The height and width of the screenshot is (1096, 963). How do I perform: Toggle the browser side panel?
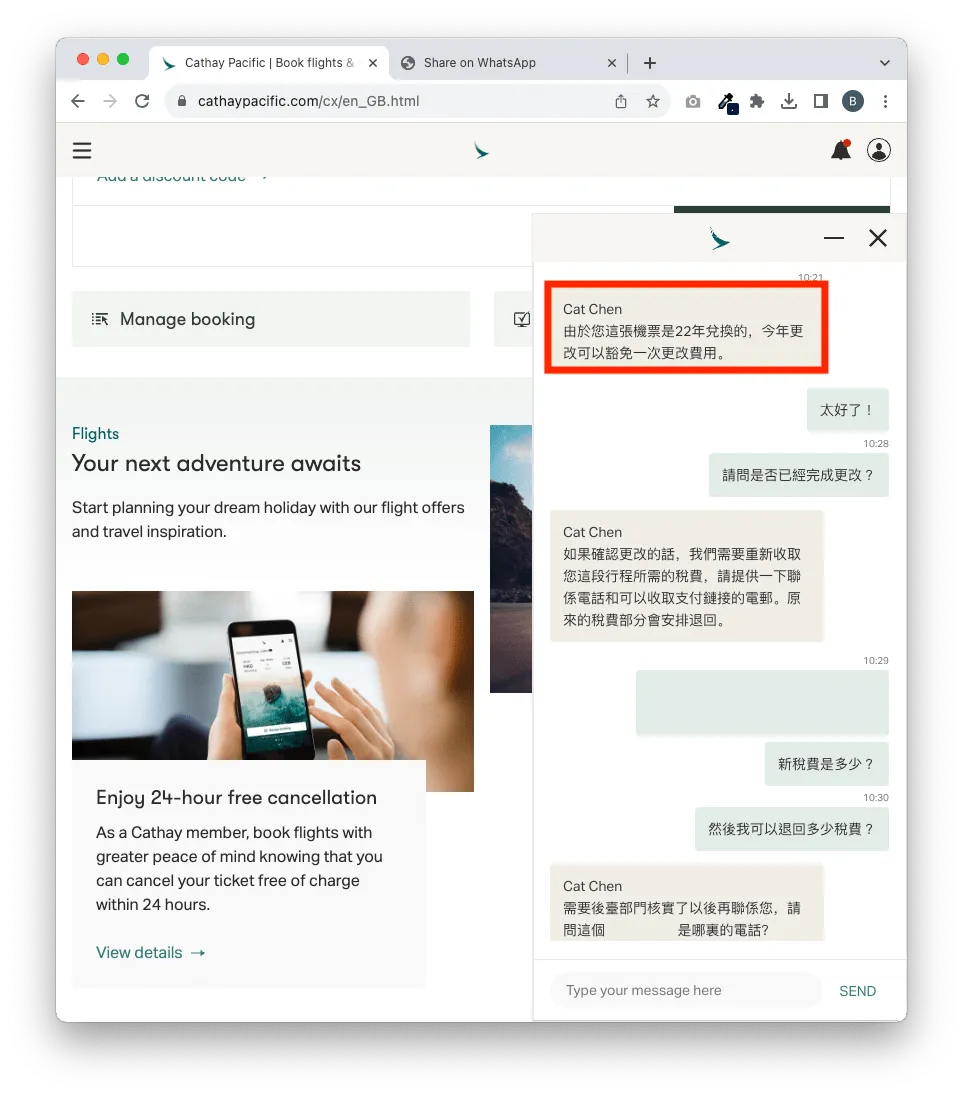click(x=820, y=101)
